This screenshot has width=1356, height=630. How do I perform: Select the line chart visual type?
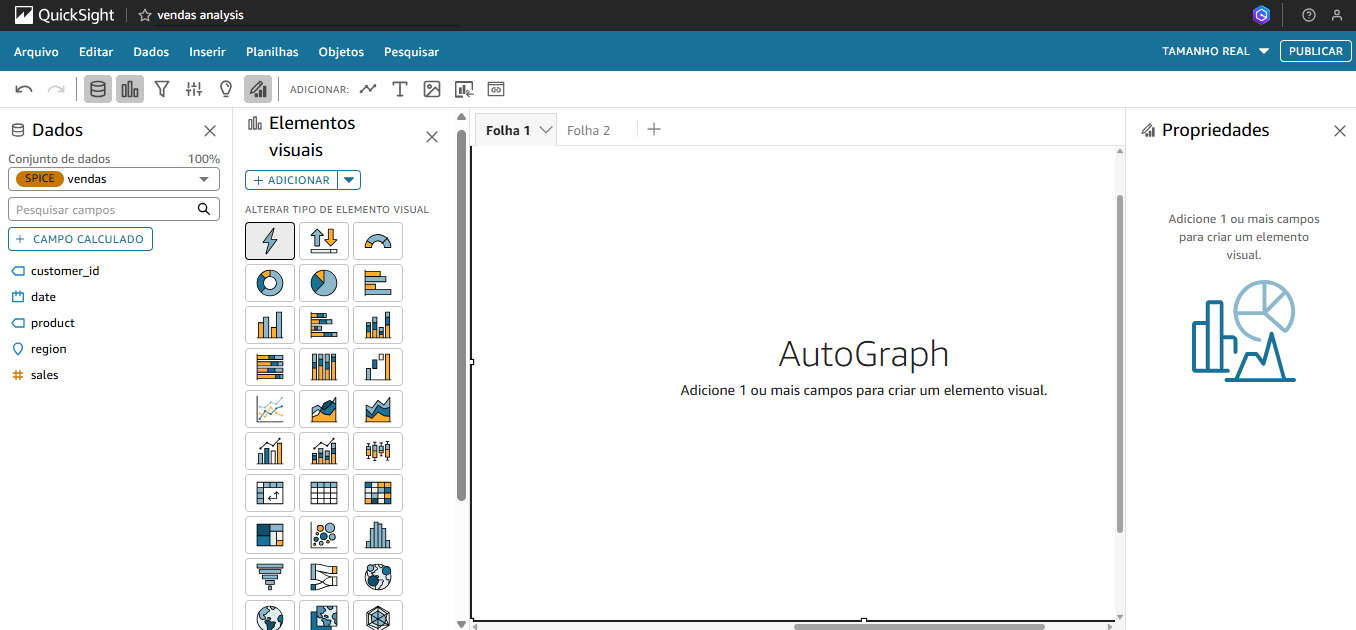point(270,409)
